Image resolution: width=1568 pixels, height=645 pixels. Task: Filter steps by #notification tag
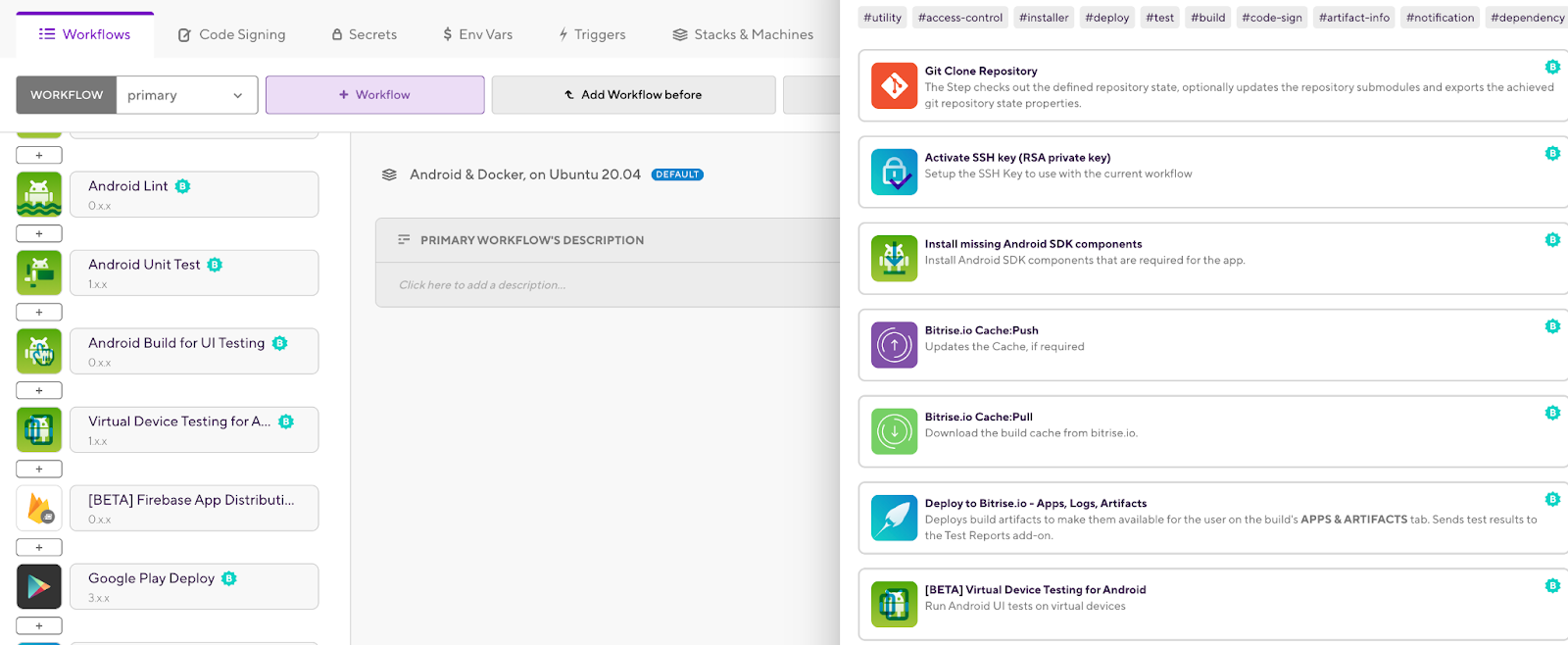[1440, 18]
